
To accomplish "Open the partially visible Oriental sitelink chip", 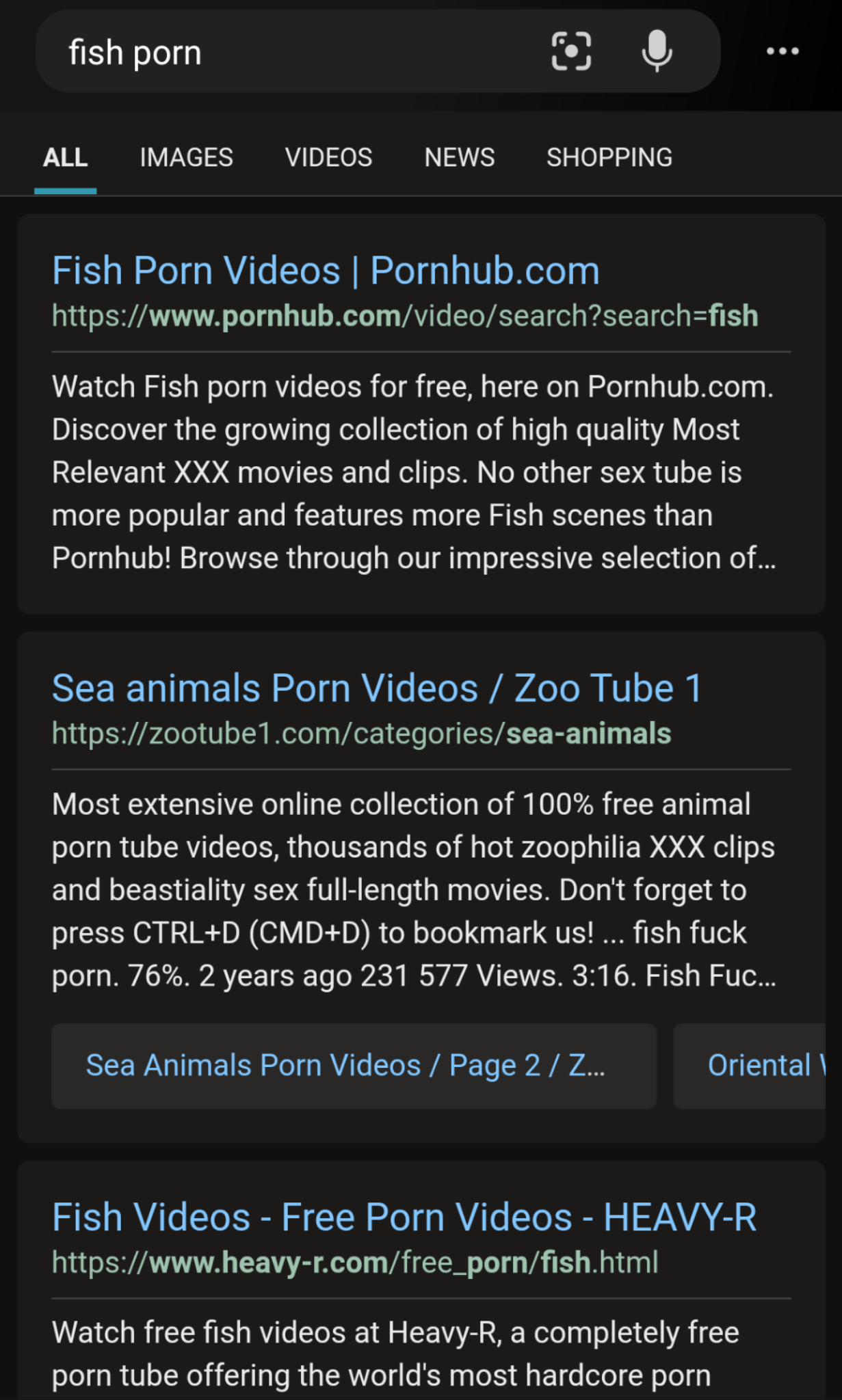I will click(750, 1066).
